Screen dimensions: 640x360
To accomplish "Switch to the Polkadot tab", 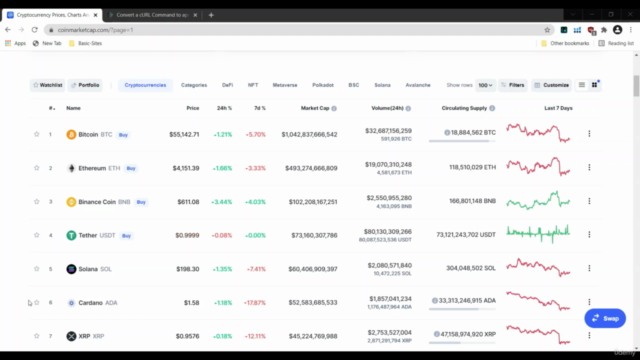I will [323, 85].
